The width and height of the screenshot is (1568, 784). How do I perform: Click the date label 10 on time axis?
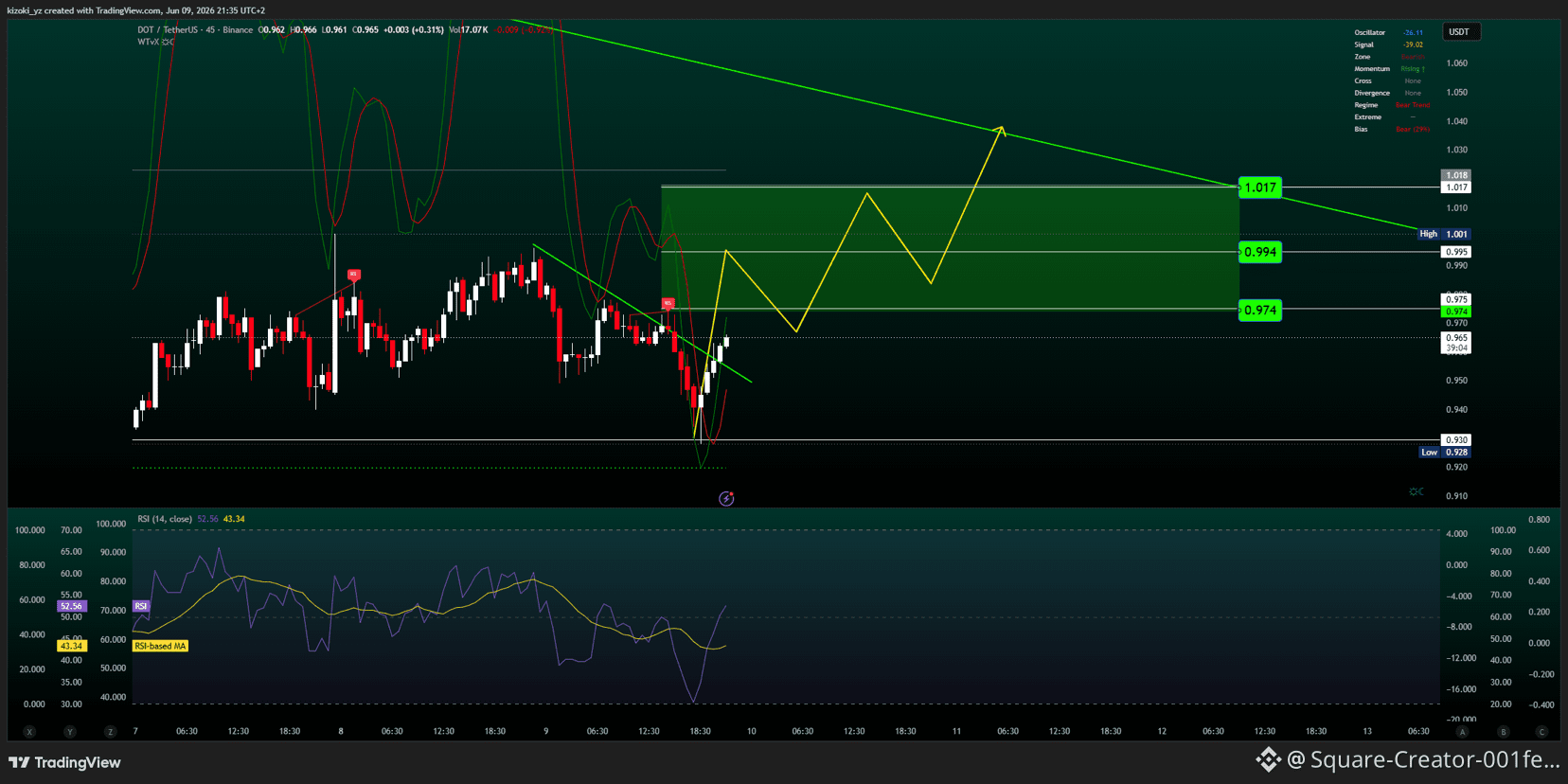[751, 731]
